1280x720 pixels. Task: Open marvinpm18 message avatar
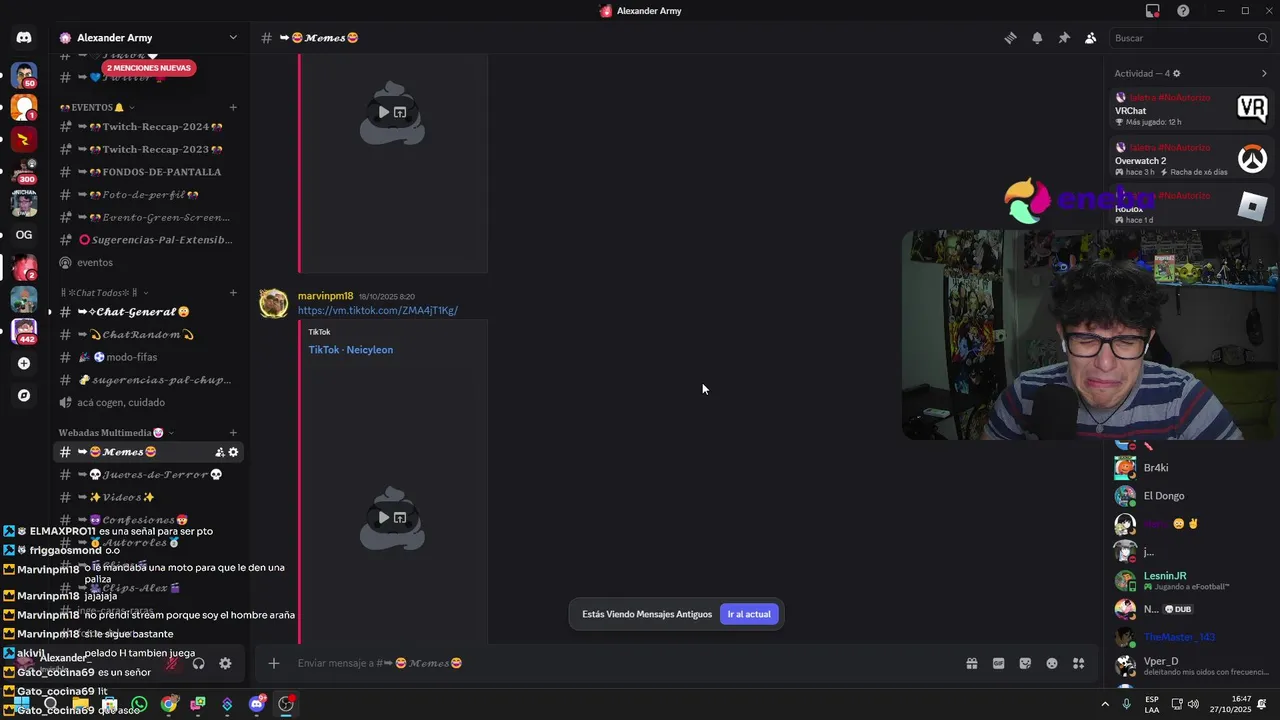(274, 304)
